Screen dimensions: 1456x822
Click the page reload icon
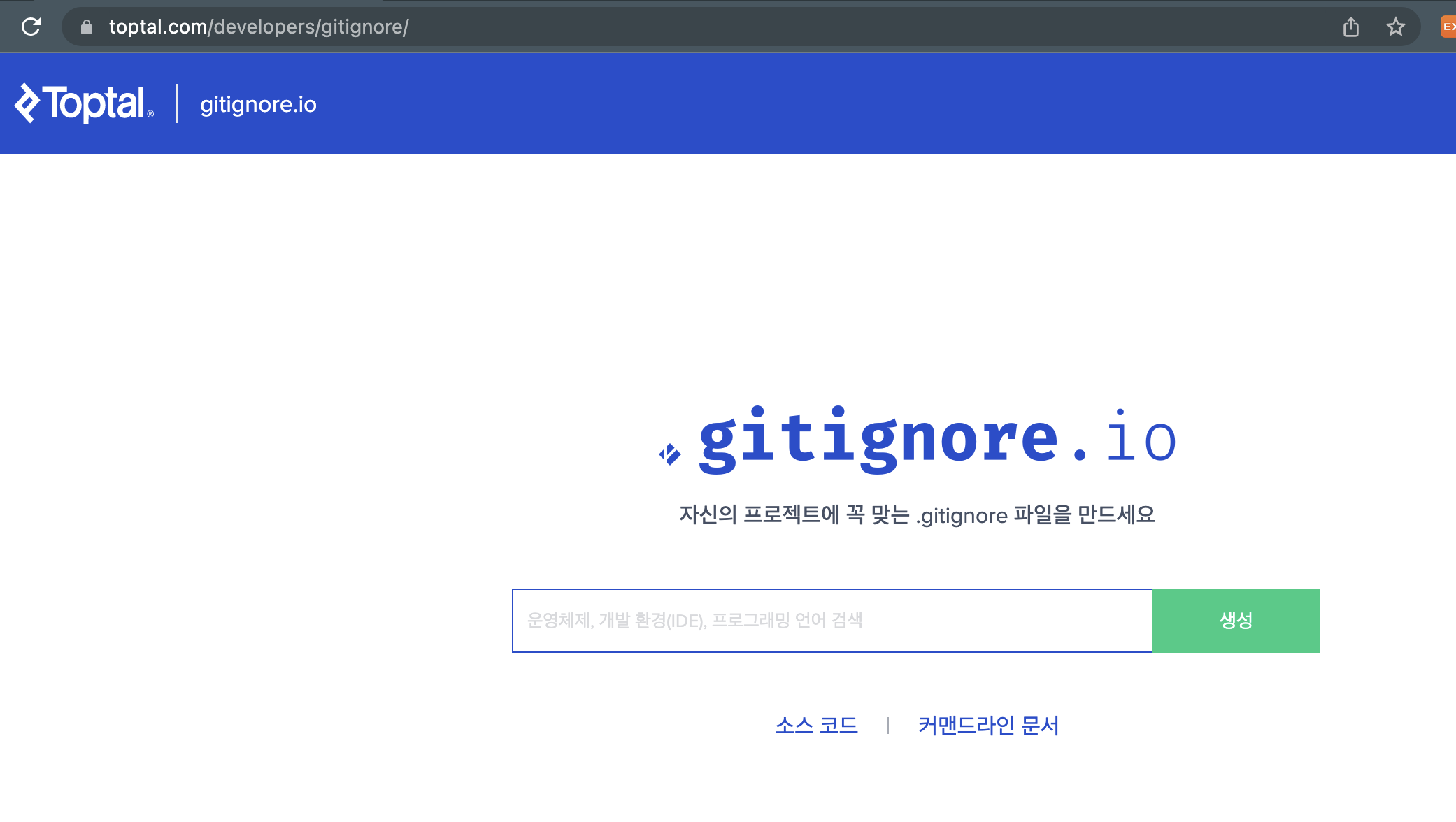point(31,27)
